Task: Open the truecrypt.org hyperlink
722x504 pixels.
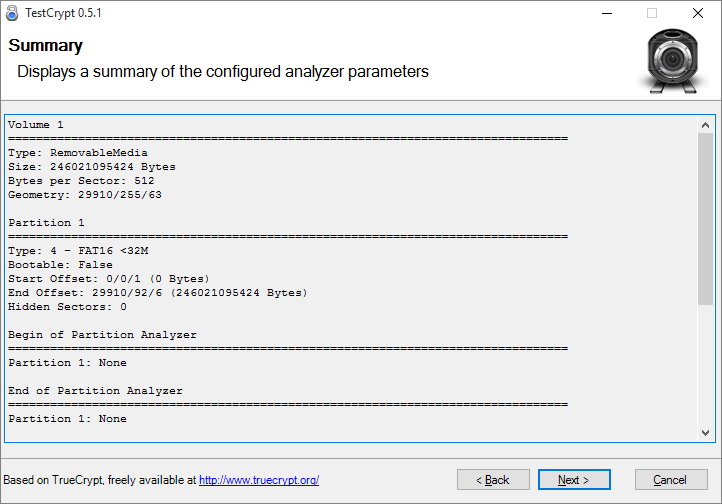Action: (x=259, y=480)
